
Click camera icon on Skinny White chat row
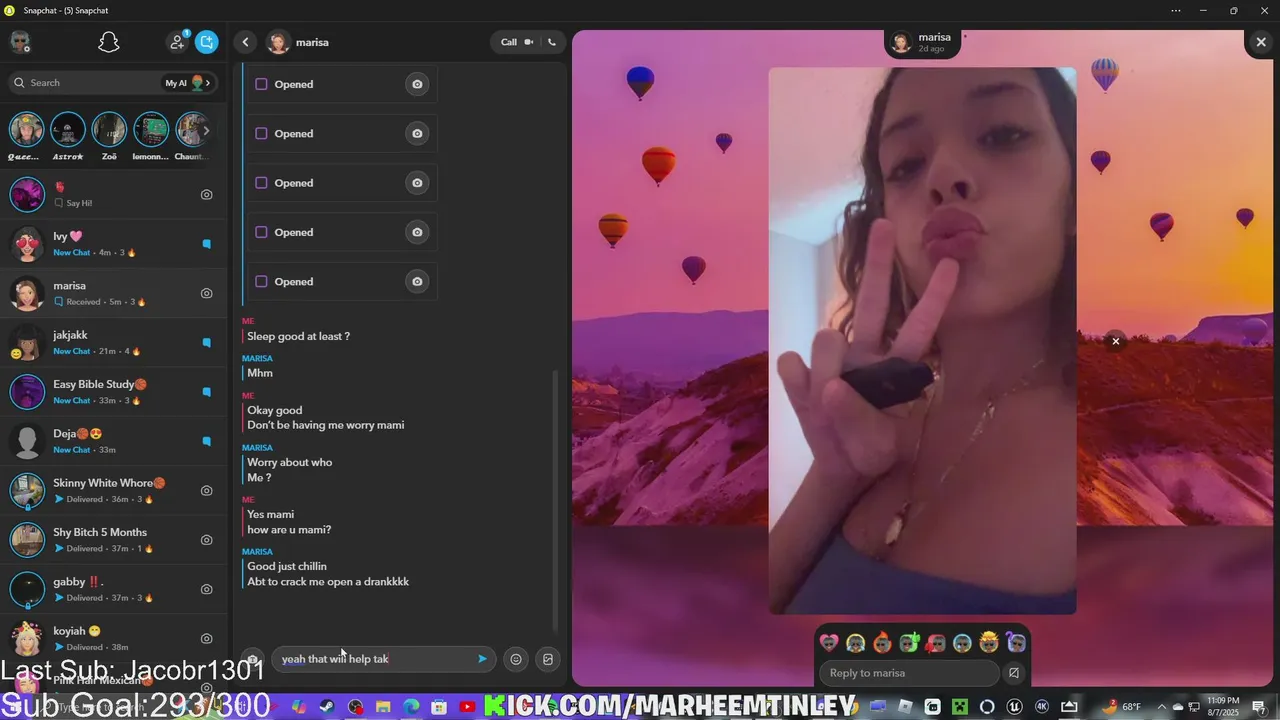[x=207, y=491]
